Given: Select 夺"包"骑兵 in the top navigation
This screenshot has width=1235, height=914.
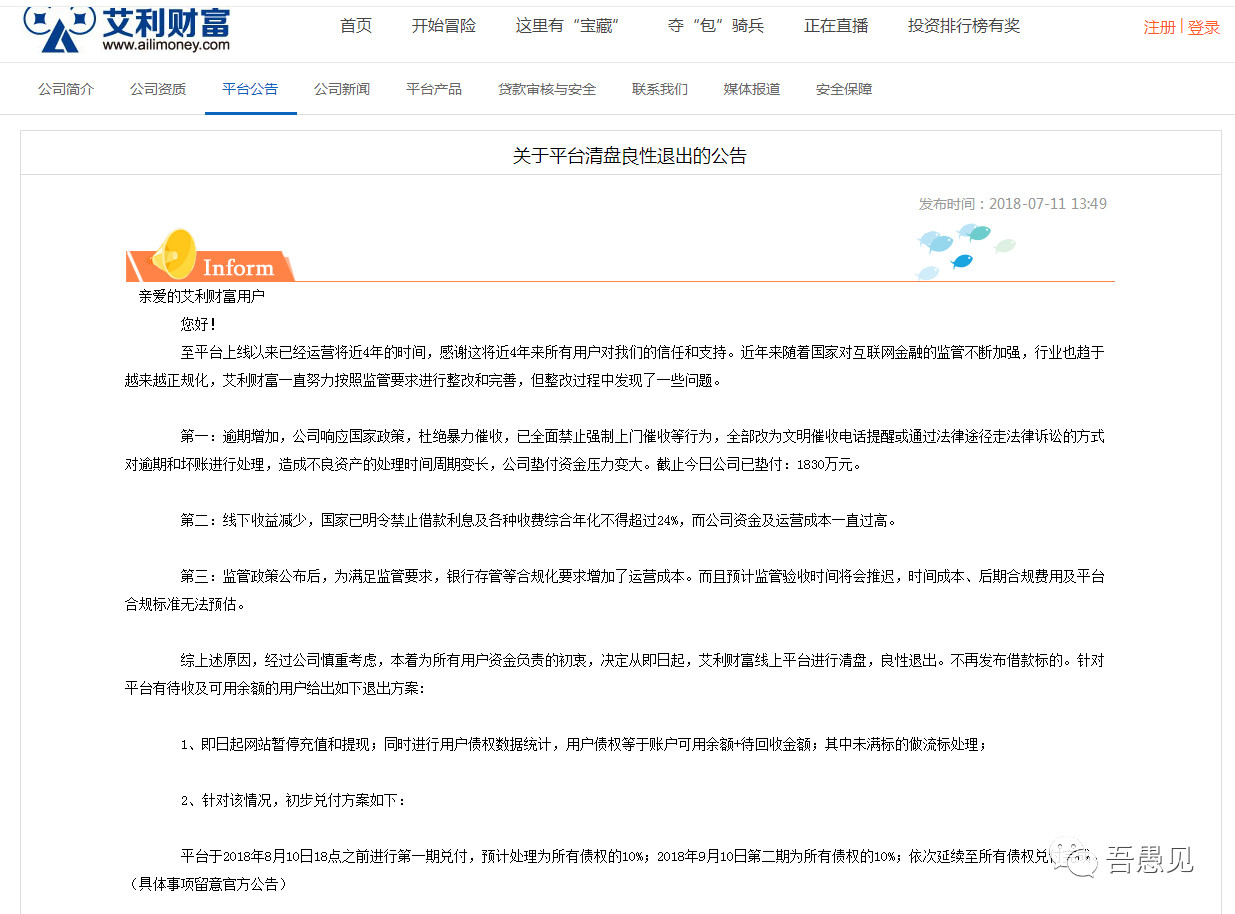Looking at the screenshot, I should (716, 26).
